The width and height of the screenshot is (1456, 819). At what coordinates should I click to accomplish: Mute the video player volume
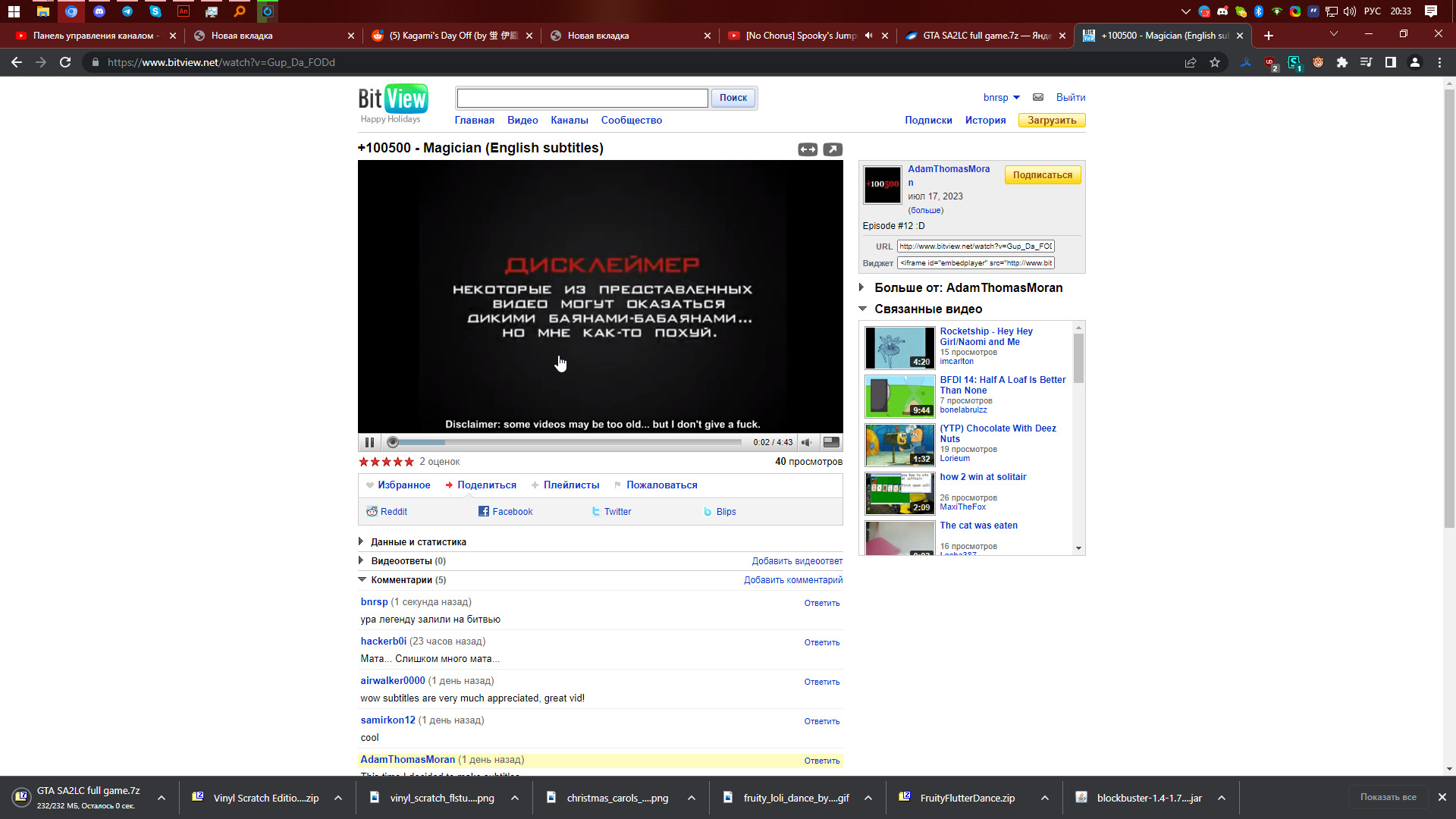tap(806, 442)
